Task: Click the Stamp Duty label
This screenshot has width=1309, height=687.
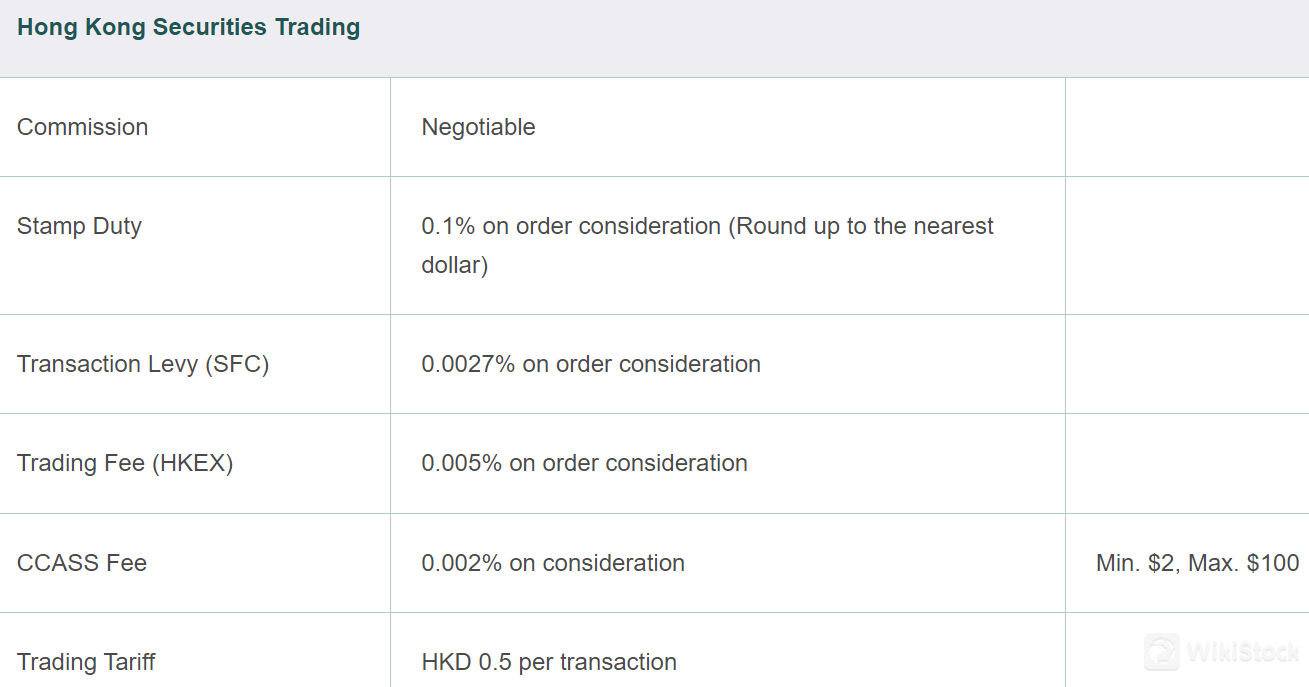Action: coord(80,226)
